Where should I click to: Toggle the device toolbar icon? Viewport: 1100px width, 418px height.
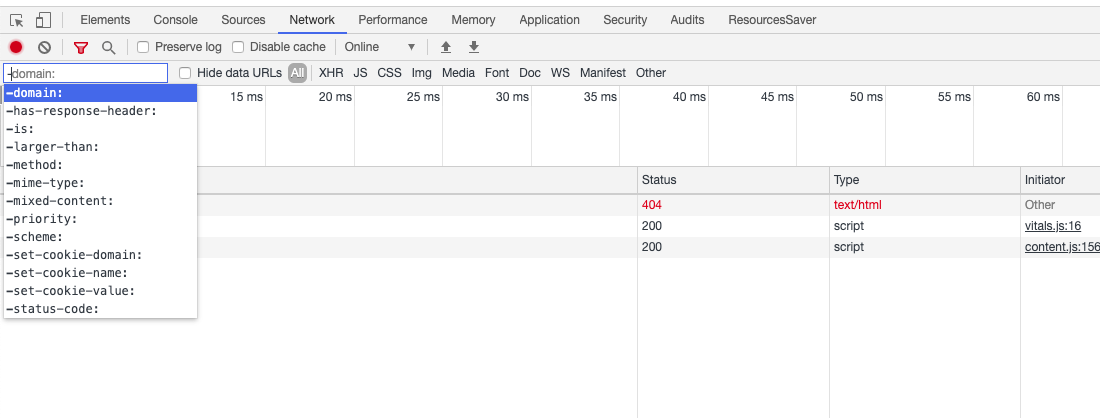point(43,20)
